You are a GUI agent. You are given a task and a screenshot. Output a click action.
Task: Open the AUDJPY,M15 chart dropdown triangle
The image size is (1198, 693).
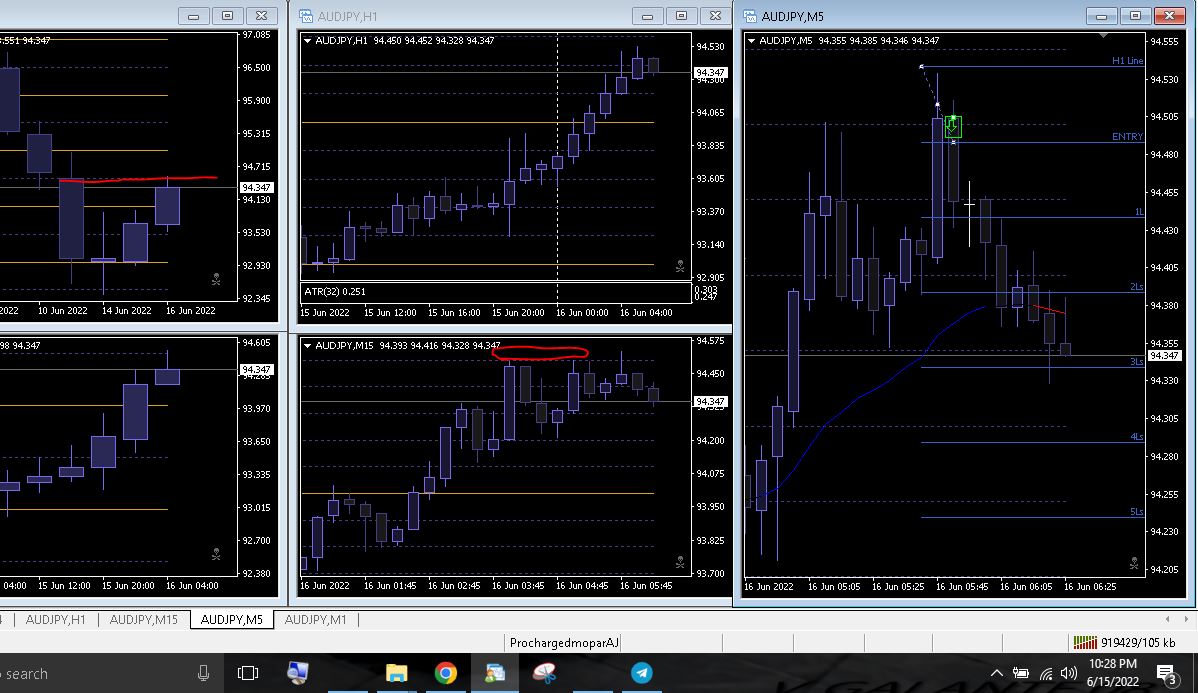(x=307, y=345)
